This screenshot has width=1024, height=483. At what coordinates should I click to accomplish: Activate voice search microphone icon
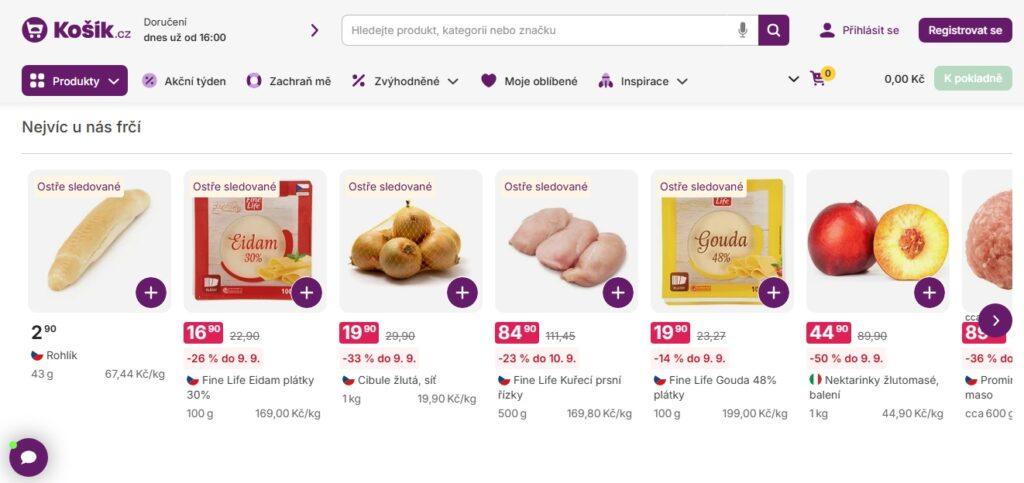click(742, 30)
